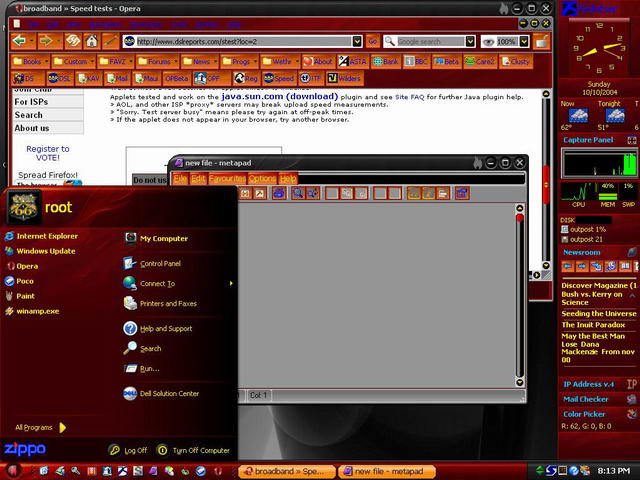Open the KAV bookmark
This screenshot has height=480, width=640.
[89, 78]
